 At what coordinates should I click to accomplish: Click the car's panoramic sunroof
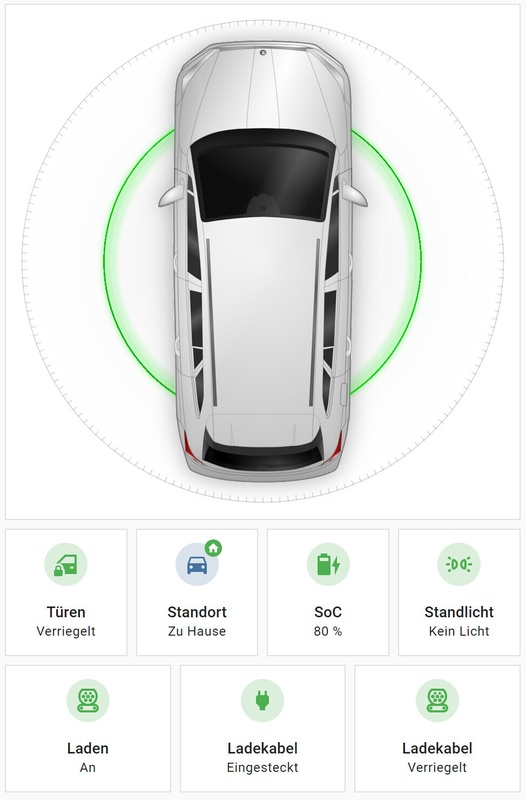(263, 176)
